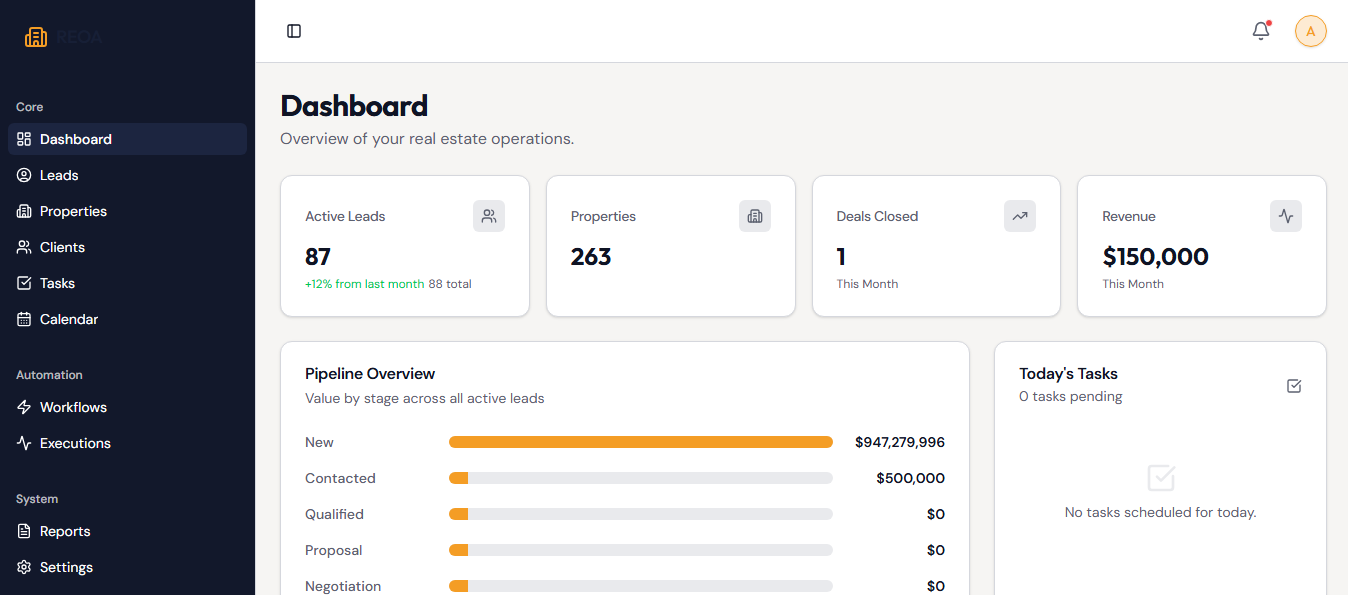The width and height of the screenshot is (1348, 595).
Task: Click the $500,000 Contacted value
Action: click(910, 478)
